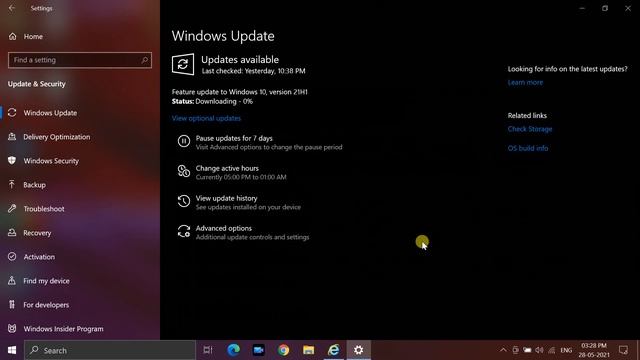This screenshot has width=640, height=360.
Task: Open the Action Center notifications icon
Action: [623, 350]
